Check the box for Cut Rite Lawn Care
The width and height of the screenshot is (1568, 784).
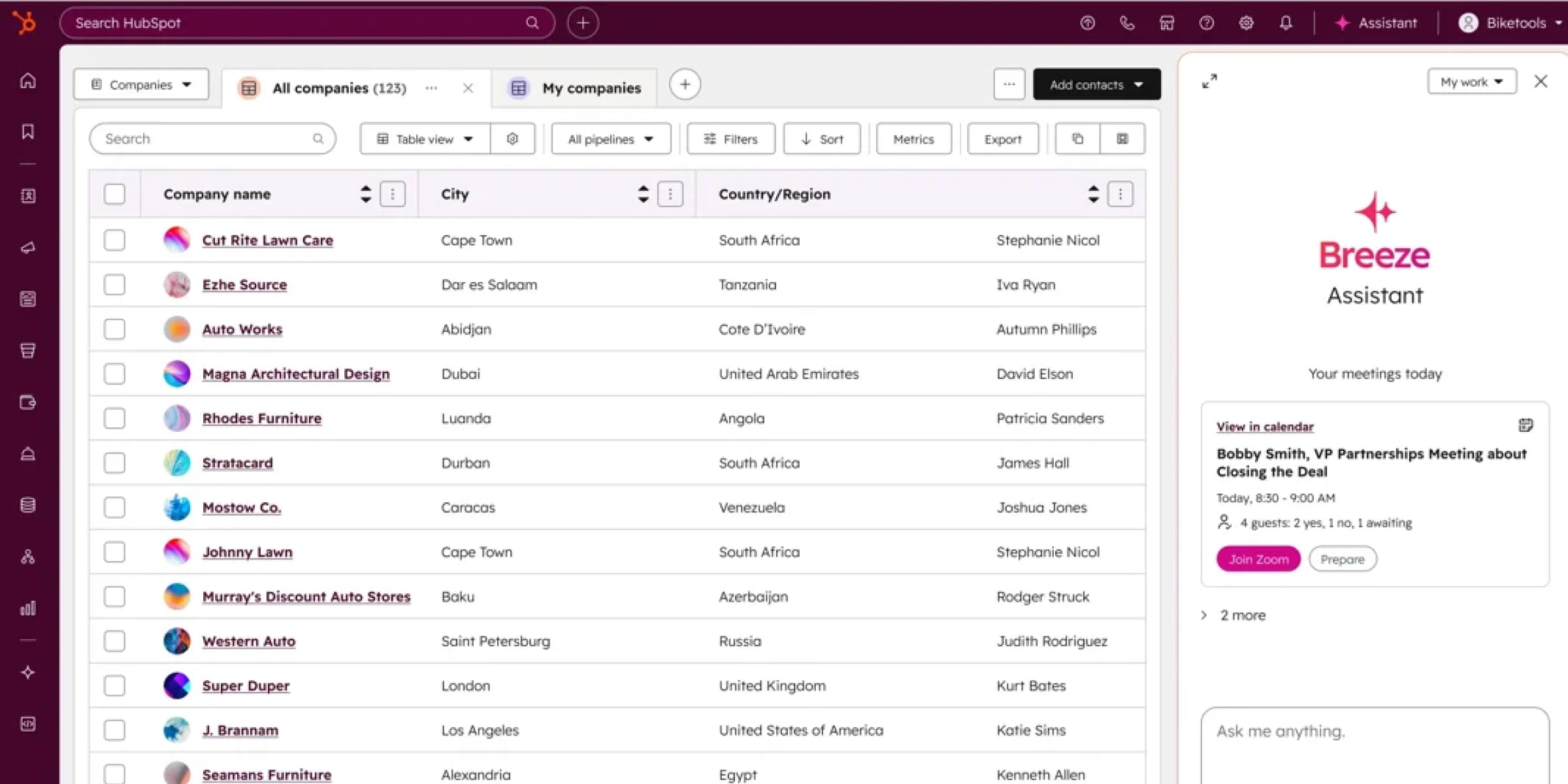click(x=114, y=240)
